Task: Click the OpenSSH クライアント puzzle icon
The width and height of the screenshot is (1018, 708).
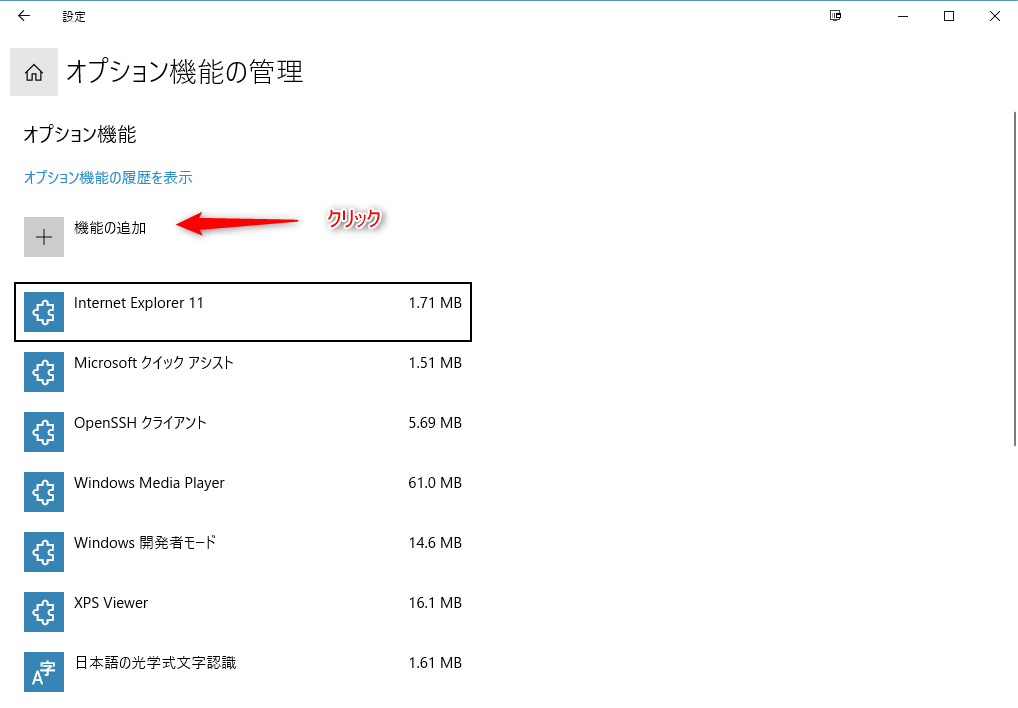Action: coord(44,432)
